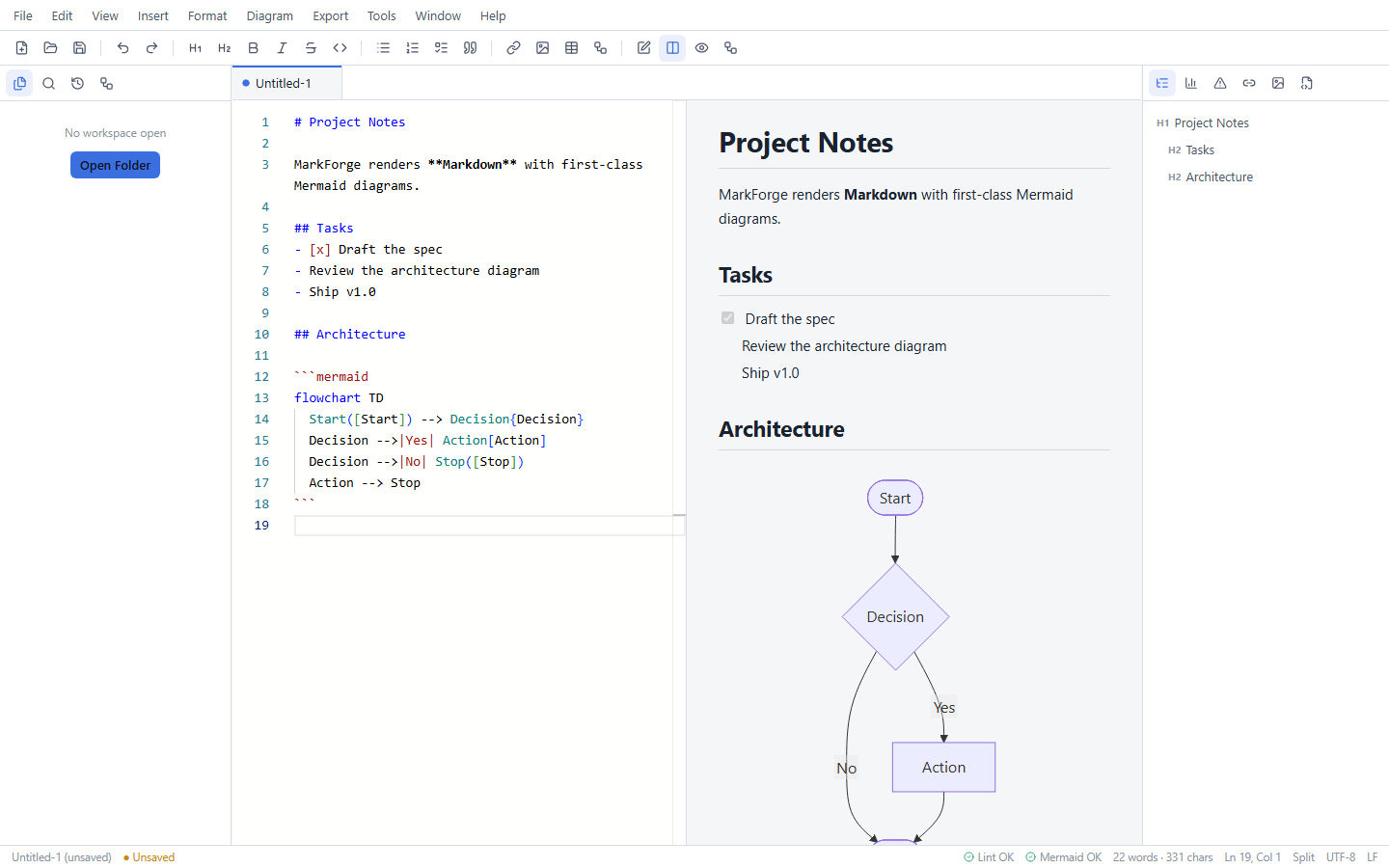Viewport: 1389px width, 868px height.
Task: Apply Heading 1 formatting from the toolbar
Action: [196, 48]
